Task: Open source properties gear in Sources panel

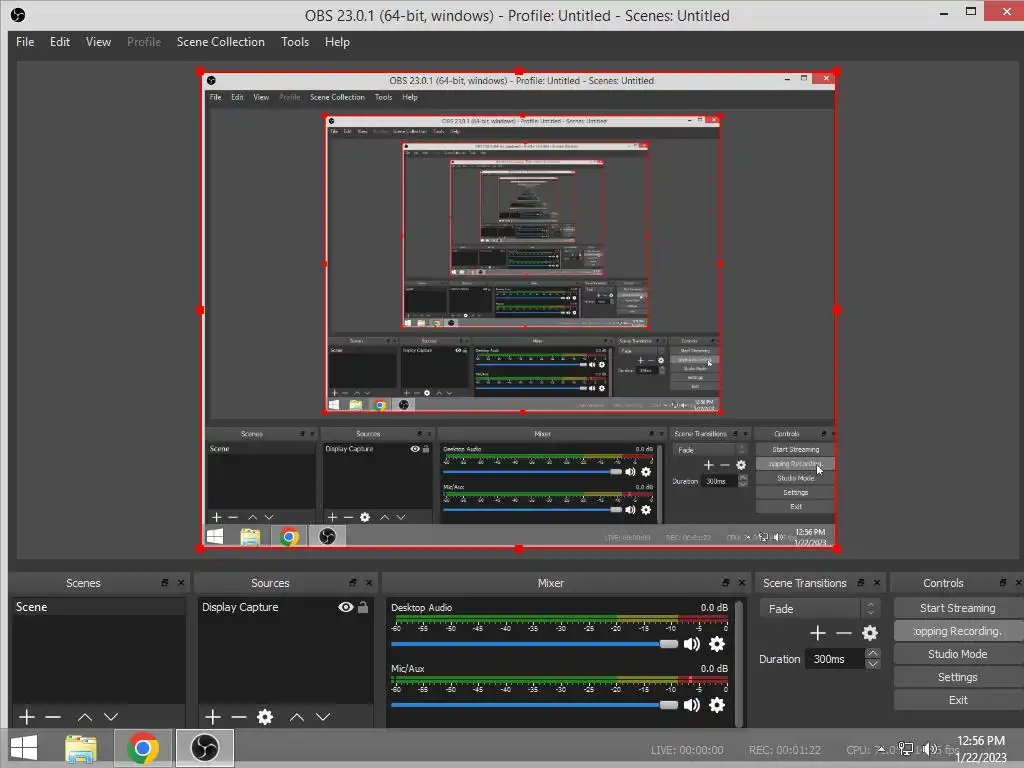Action: [x=264, y=717]
